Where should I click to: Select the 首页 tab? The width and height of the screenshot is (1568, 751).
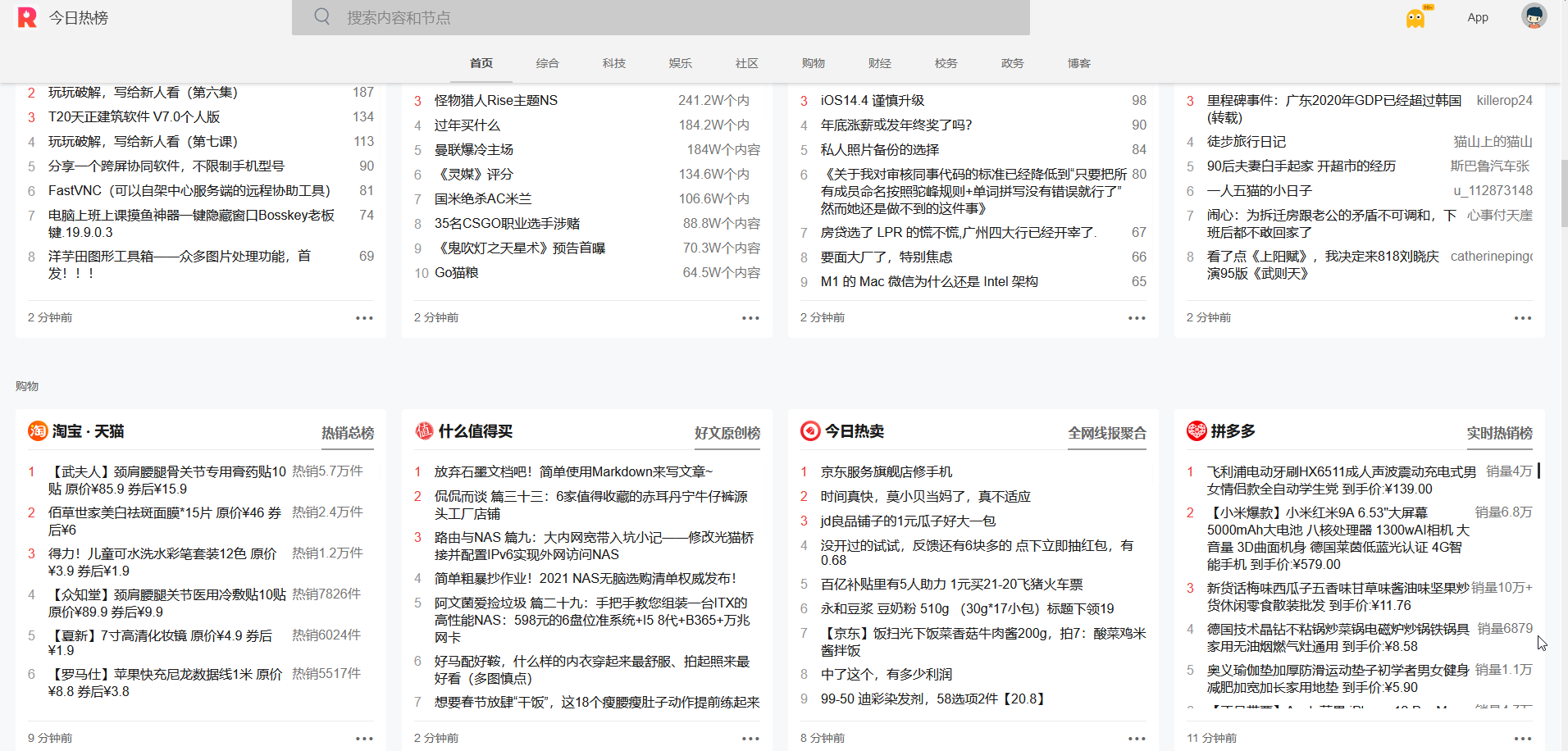pos(481,63)
